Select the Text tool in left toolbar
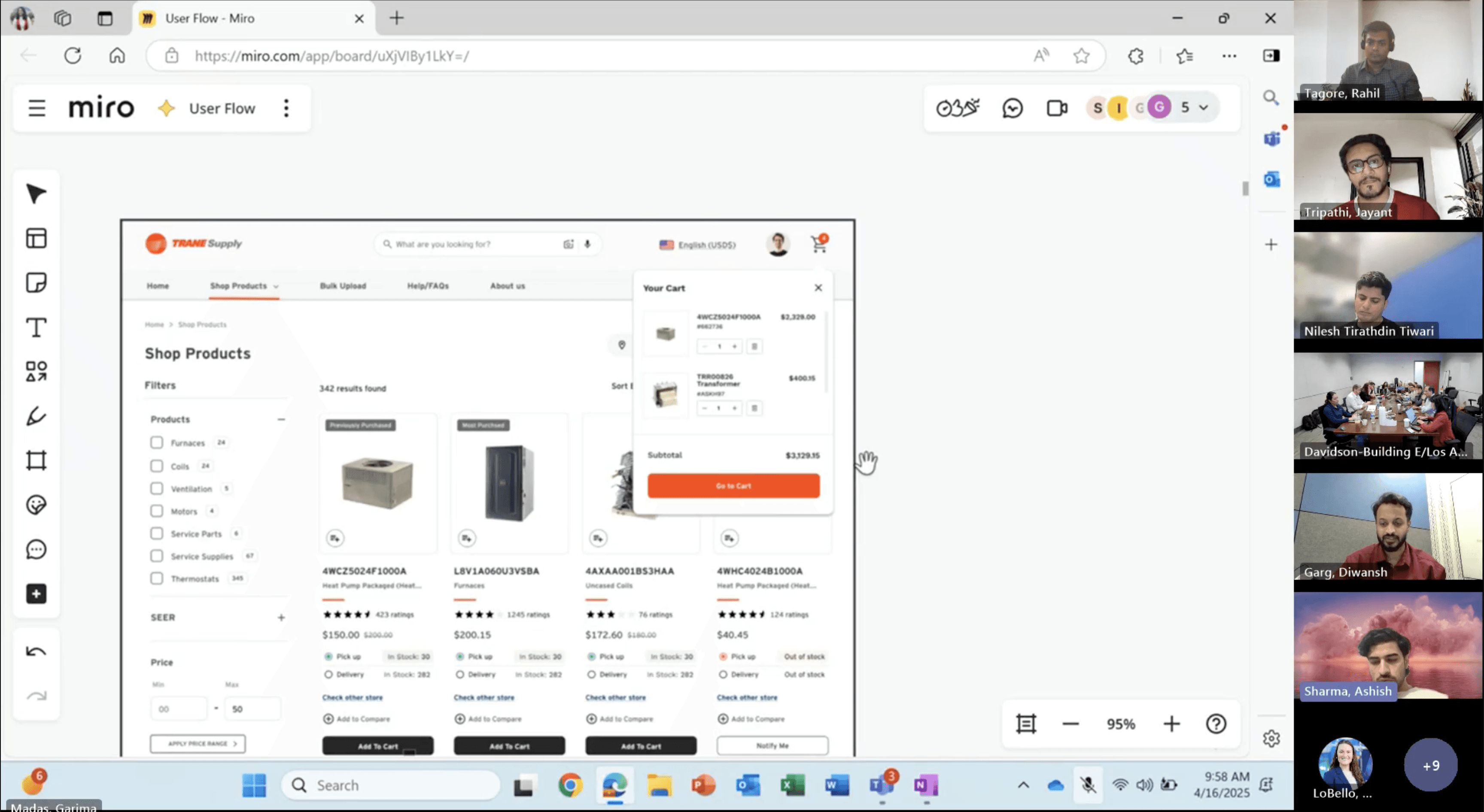 [36, 327]
